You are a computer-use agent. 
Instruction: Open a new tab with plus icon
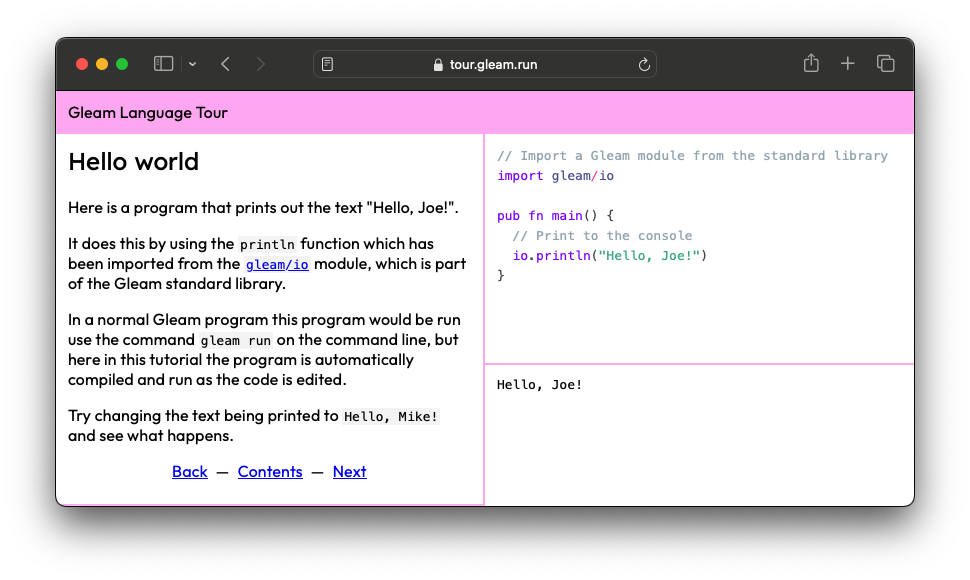pyautogui.click(x=848, y=63)
